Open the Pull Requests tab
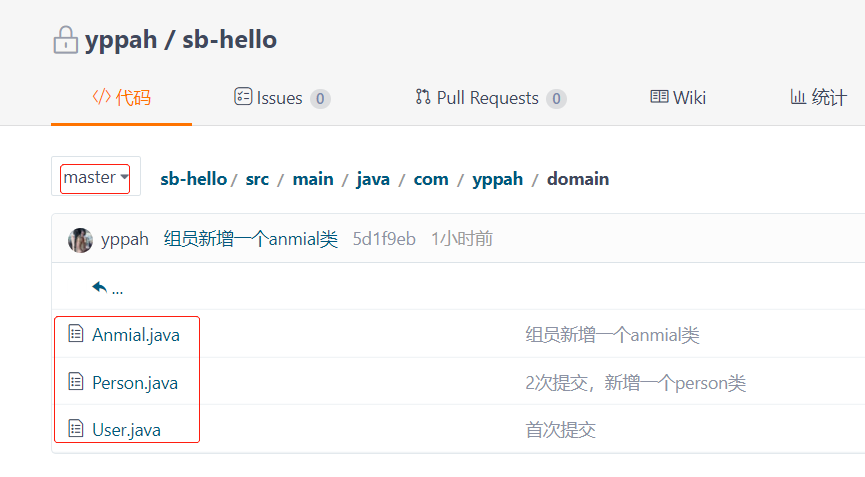Viewport: 865px width, 477px height. pyautogui.click(x=490, y=97)
